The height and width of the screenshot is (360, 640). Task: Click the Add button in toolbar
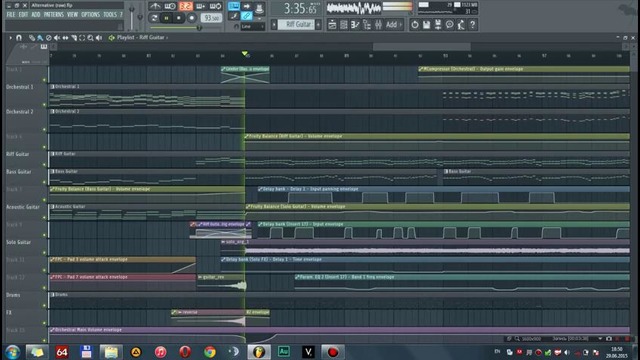tap(393, 25)
